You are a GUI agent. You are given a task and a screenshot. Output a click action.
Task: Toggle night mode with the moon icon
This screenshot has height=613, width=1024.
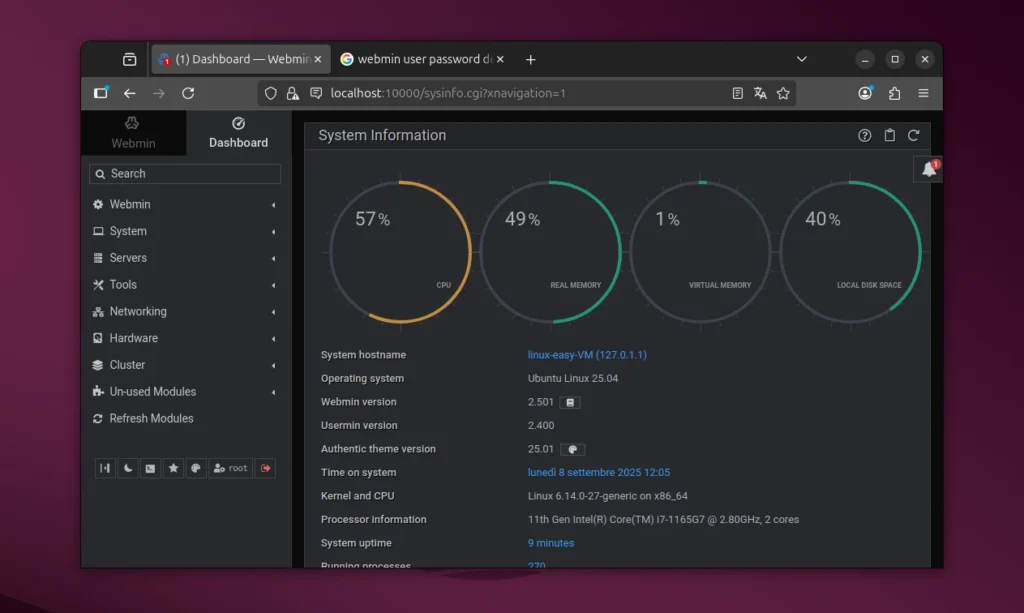point(128,467)
